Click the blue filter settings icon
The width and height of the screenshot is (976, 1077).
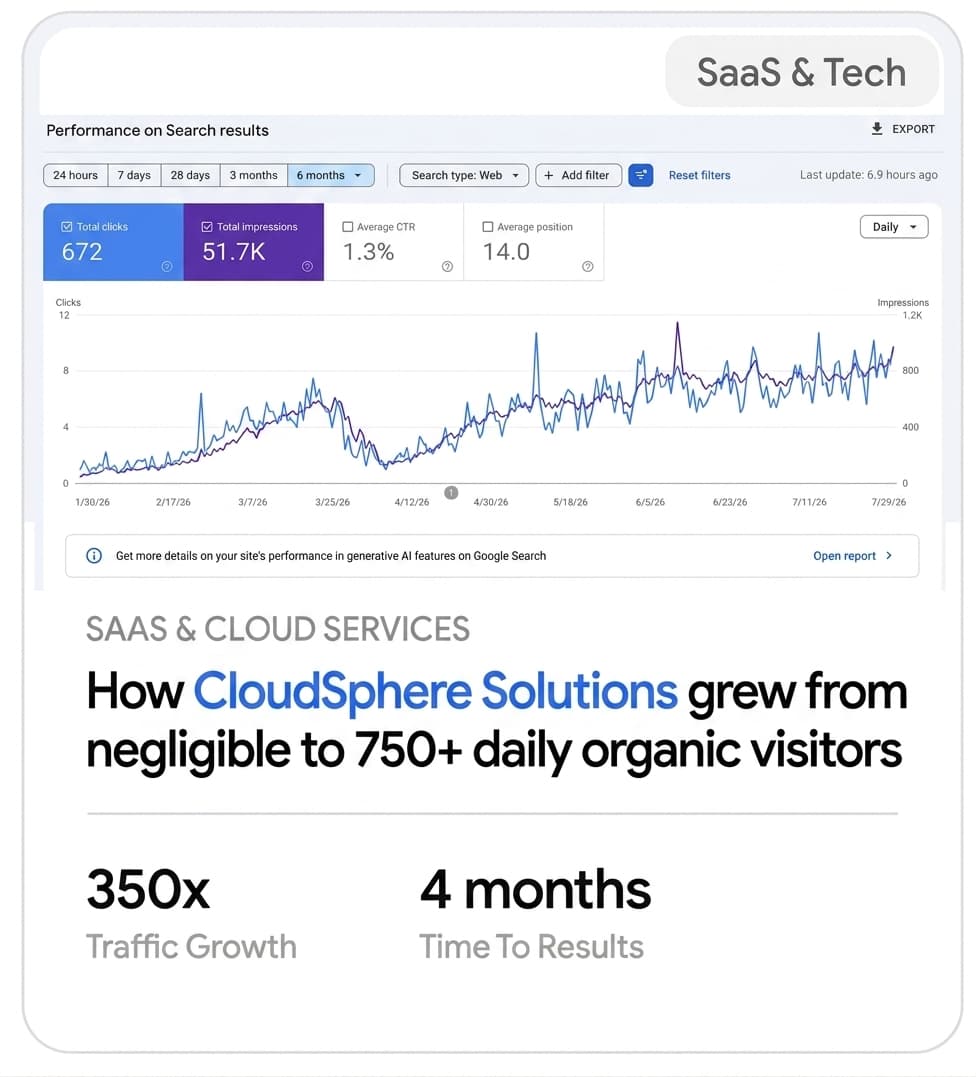640,175
